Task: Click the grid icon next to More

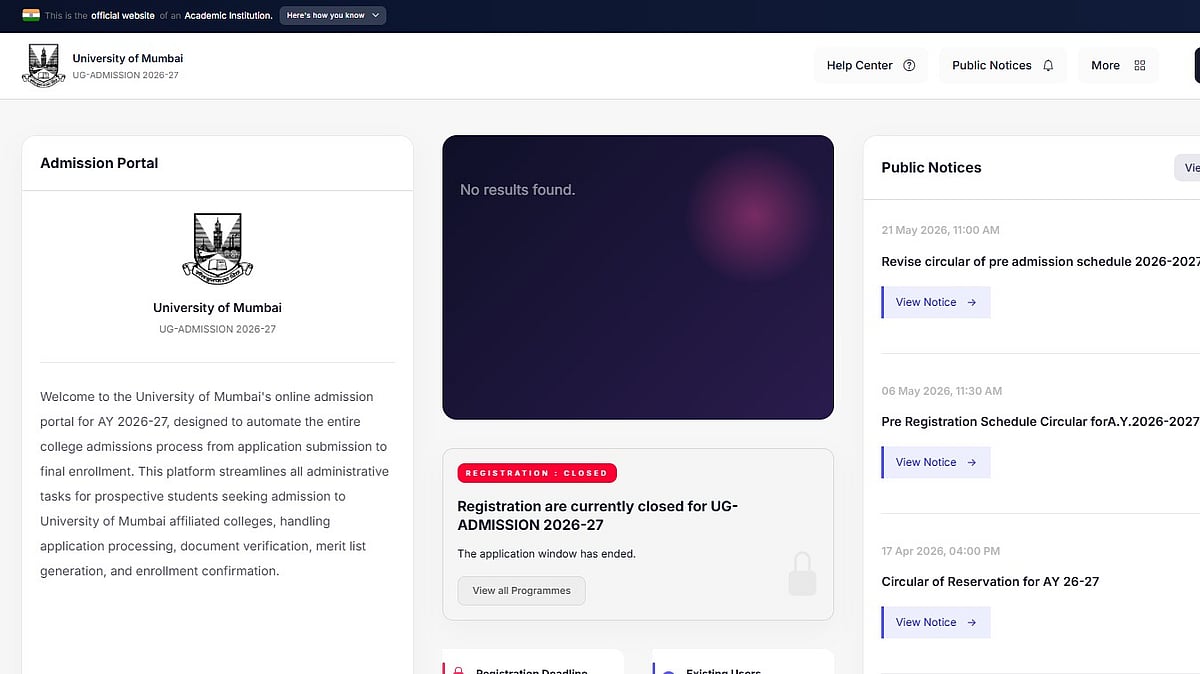Action: [x=1140, y=65]
